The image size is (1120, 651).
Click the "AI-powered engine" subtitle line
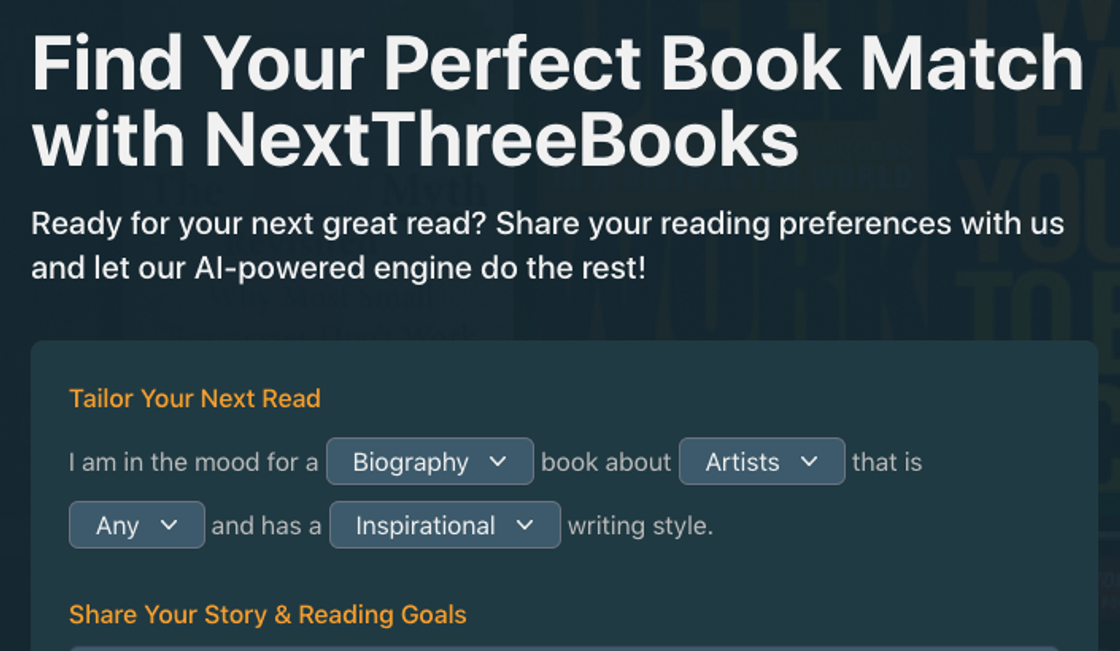point(338,268)
